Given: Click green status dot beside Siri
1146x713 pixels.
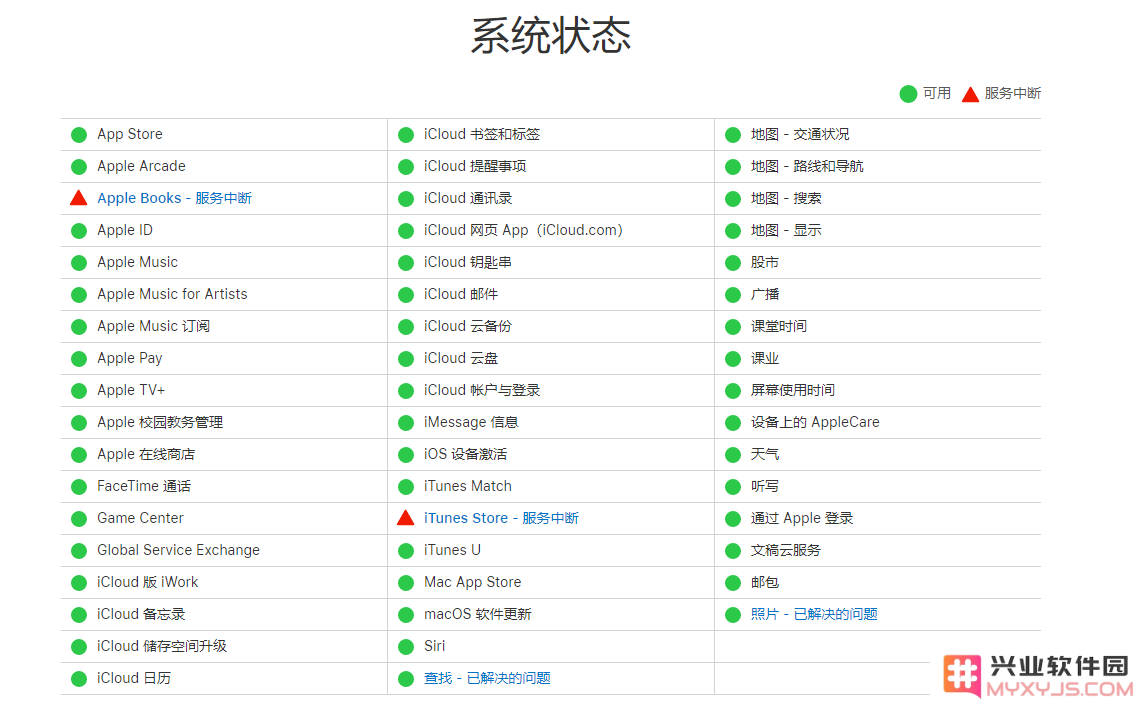Looking at the screenshot, I should pos(406,647).
